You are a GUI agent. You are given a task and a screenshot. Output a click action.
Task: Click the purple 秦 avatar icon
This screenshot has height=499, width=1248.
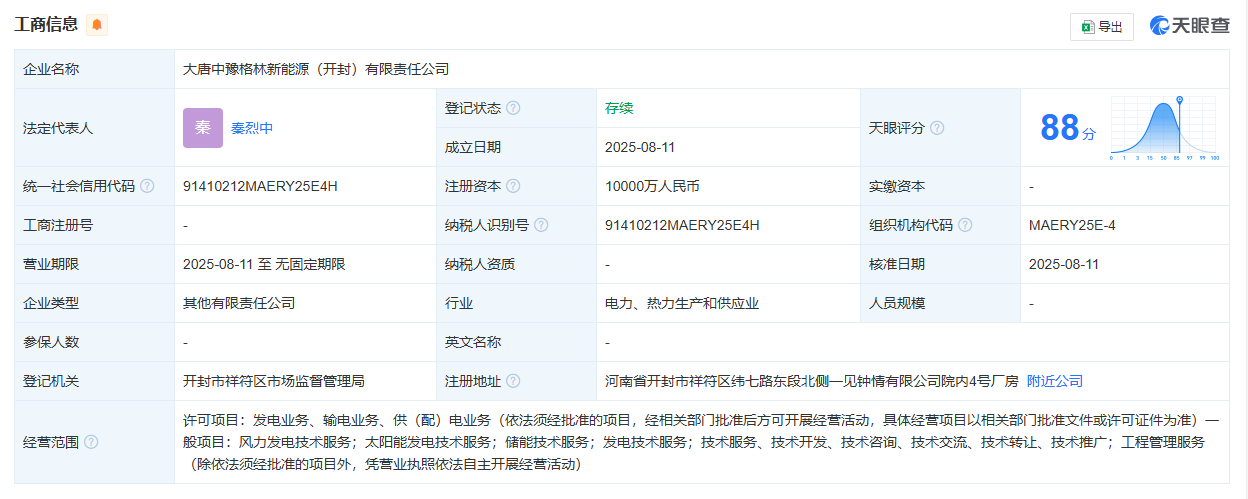pyautogui.click(x=202, y=128)
